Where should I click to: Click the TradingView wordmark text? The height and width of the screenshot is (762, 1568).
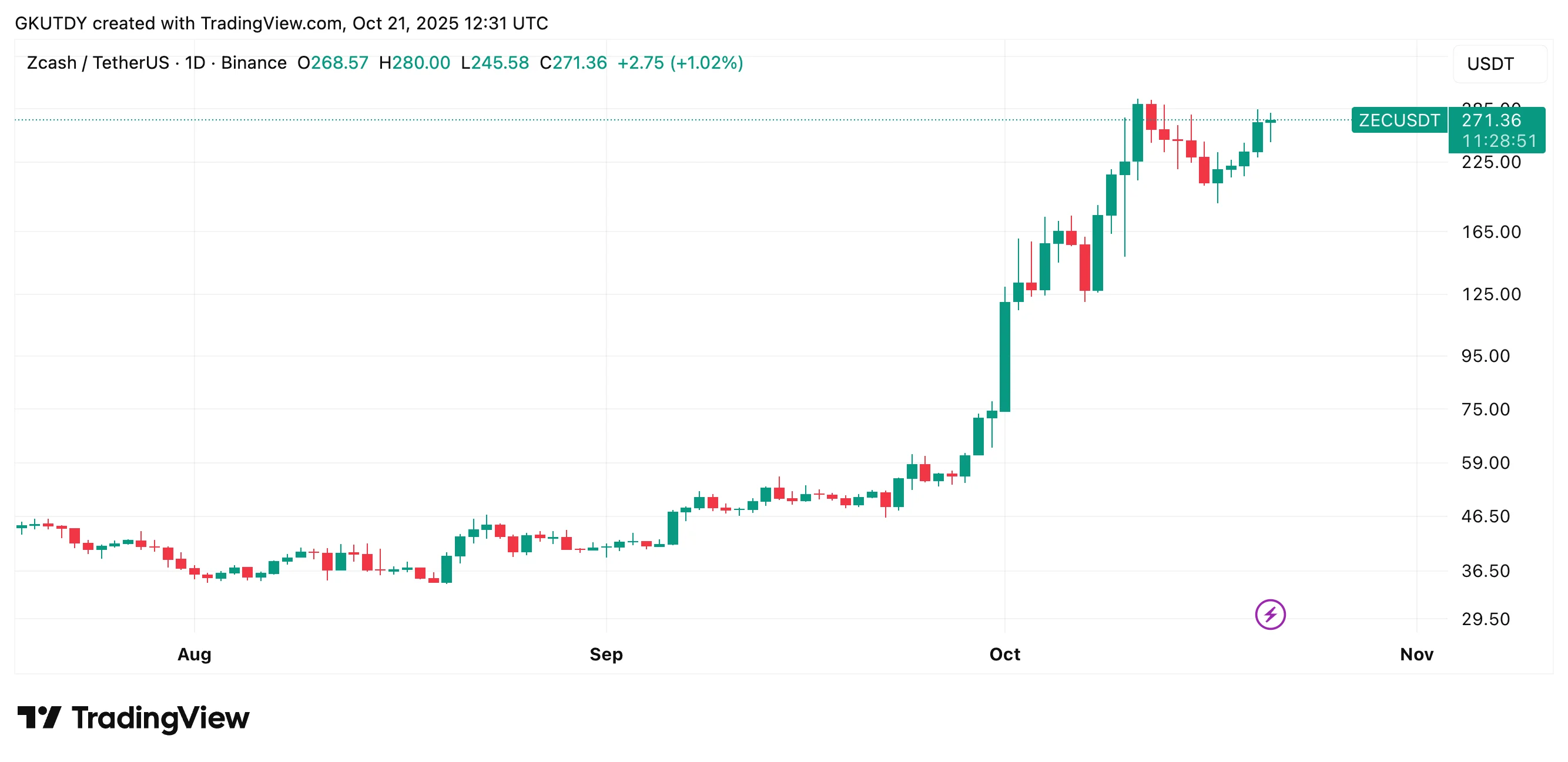point(160,718)
